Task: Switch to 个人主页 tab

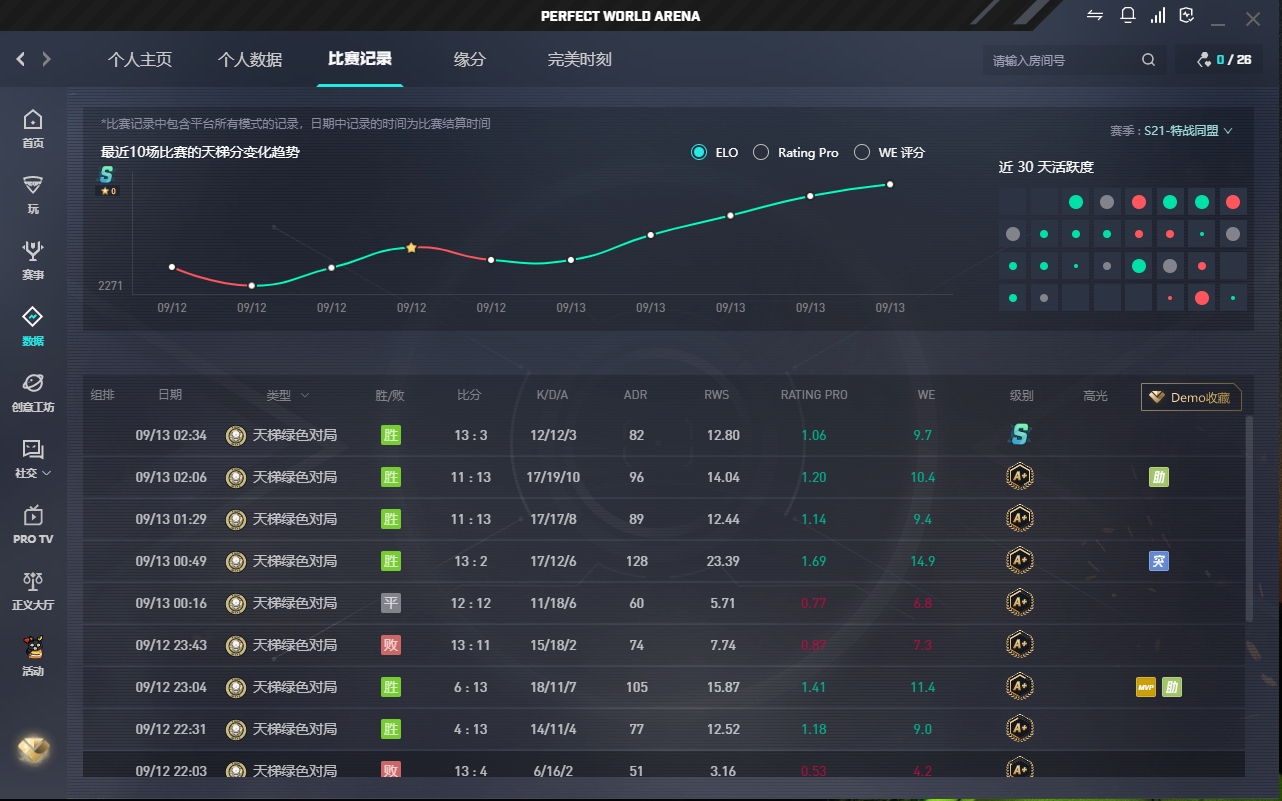Action: pos(140,60)
